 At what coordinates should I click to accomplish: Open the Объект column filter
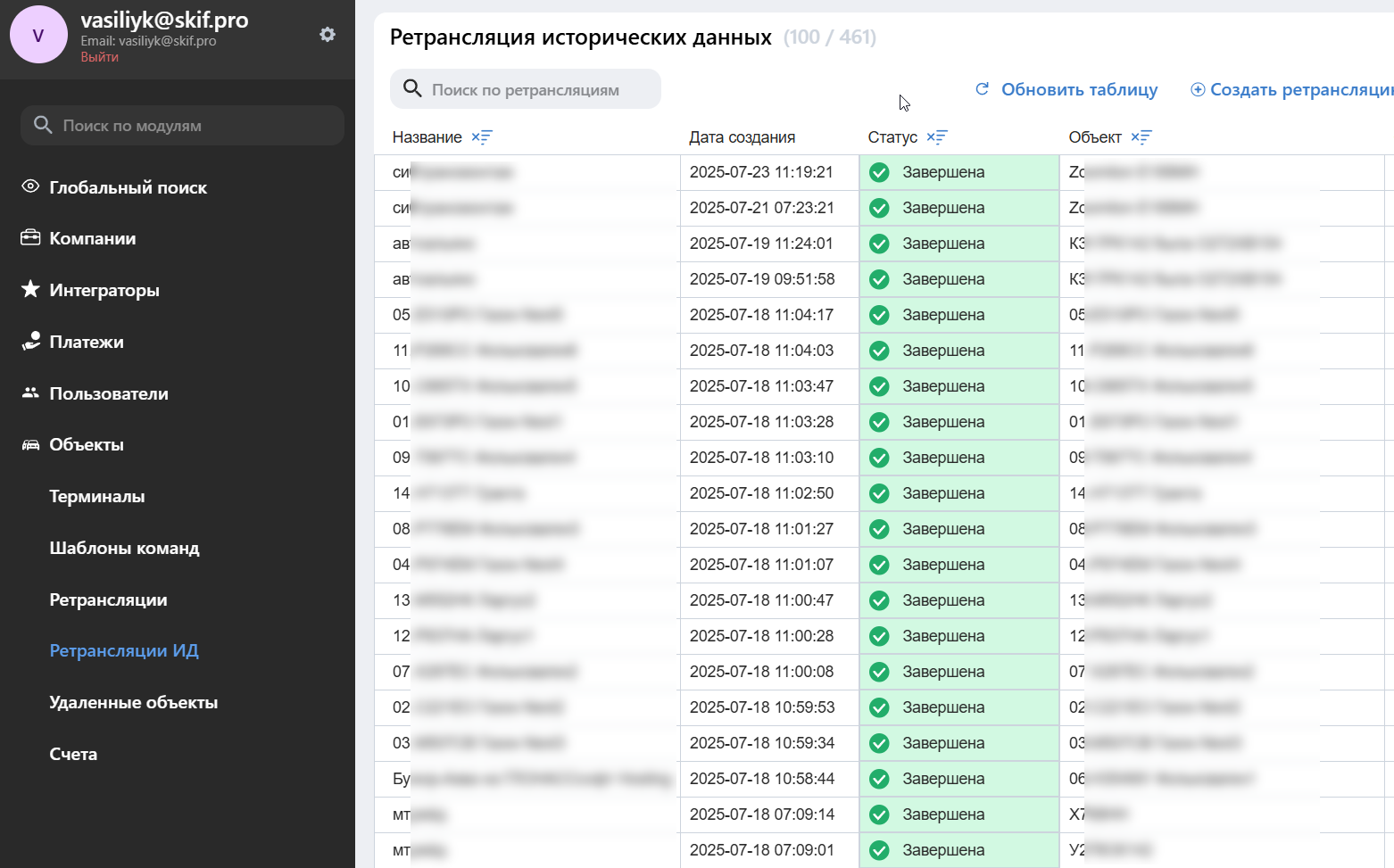[1141, 137]
